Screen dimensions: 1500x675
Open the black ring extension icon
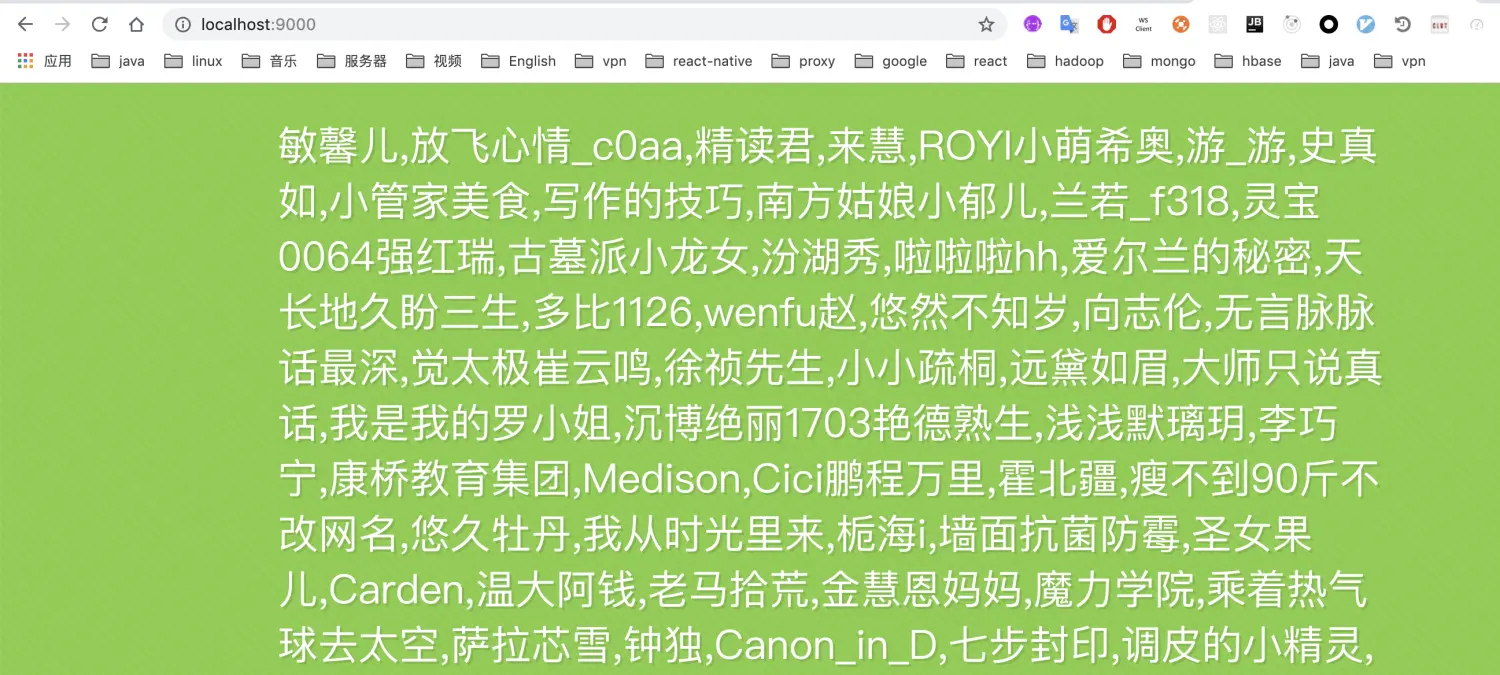pos(1329,24)
